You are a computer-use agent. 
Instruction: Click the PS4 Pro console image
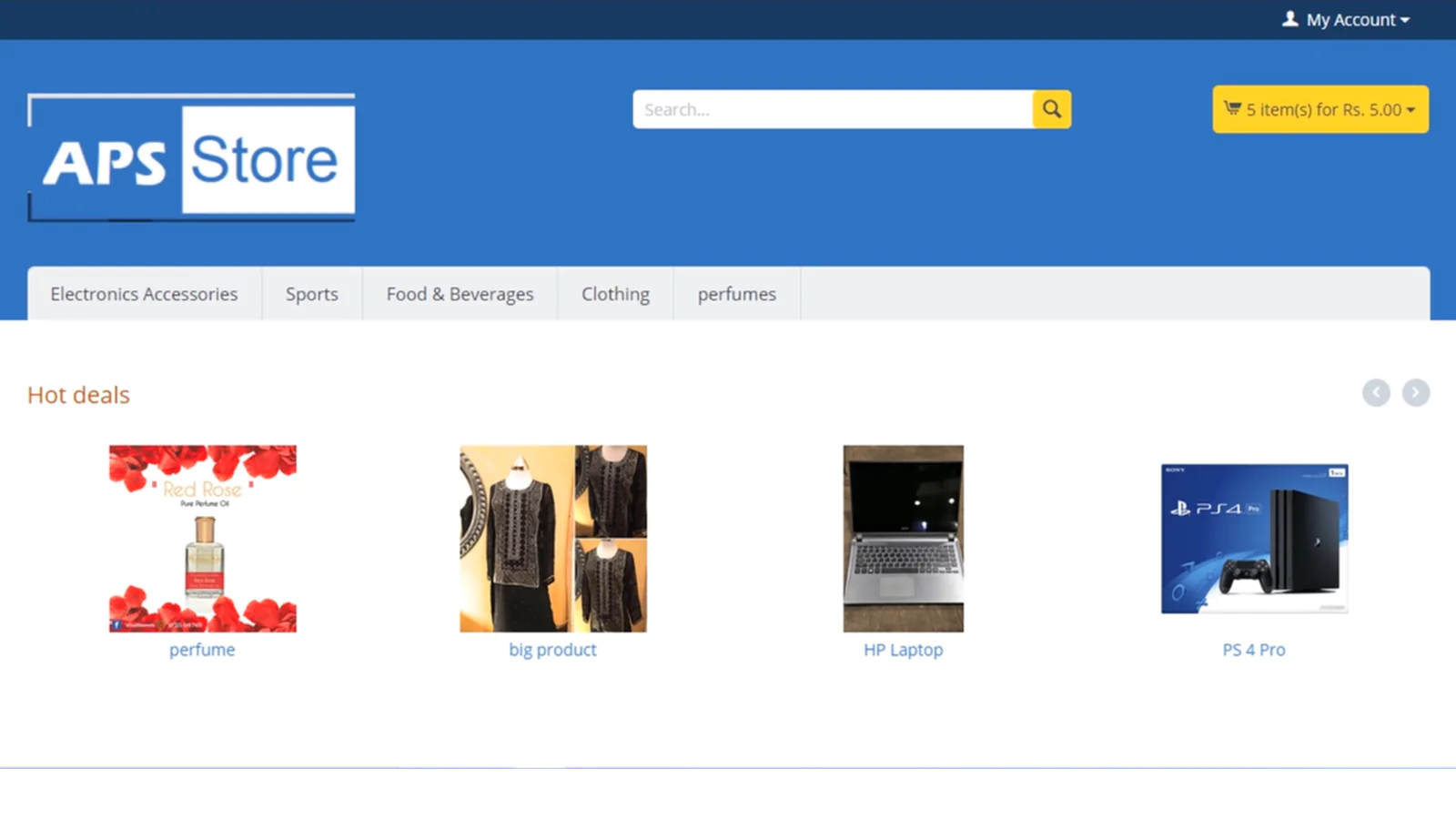point(1254,539)
